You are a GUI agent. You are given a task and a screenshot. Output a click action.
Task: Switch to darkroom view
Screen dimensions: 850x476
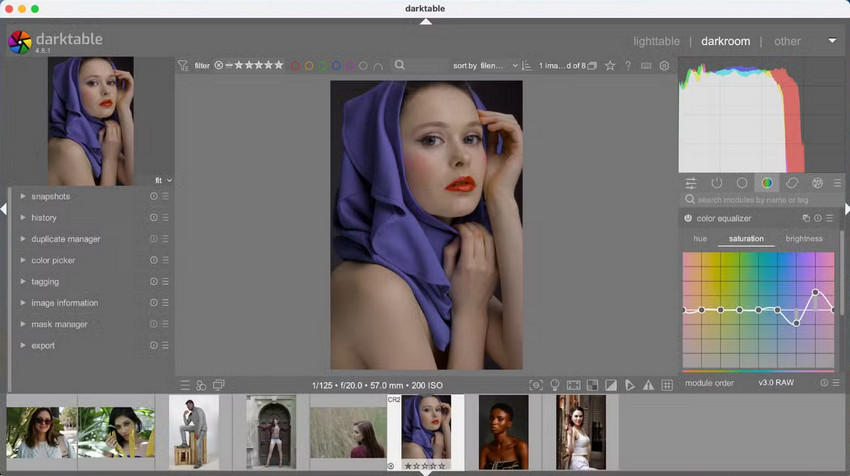point(725,41)
